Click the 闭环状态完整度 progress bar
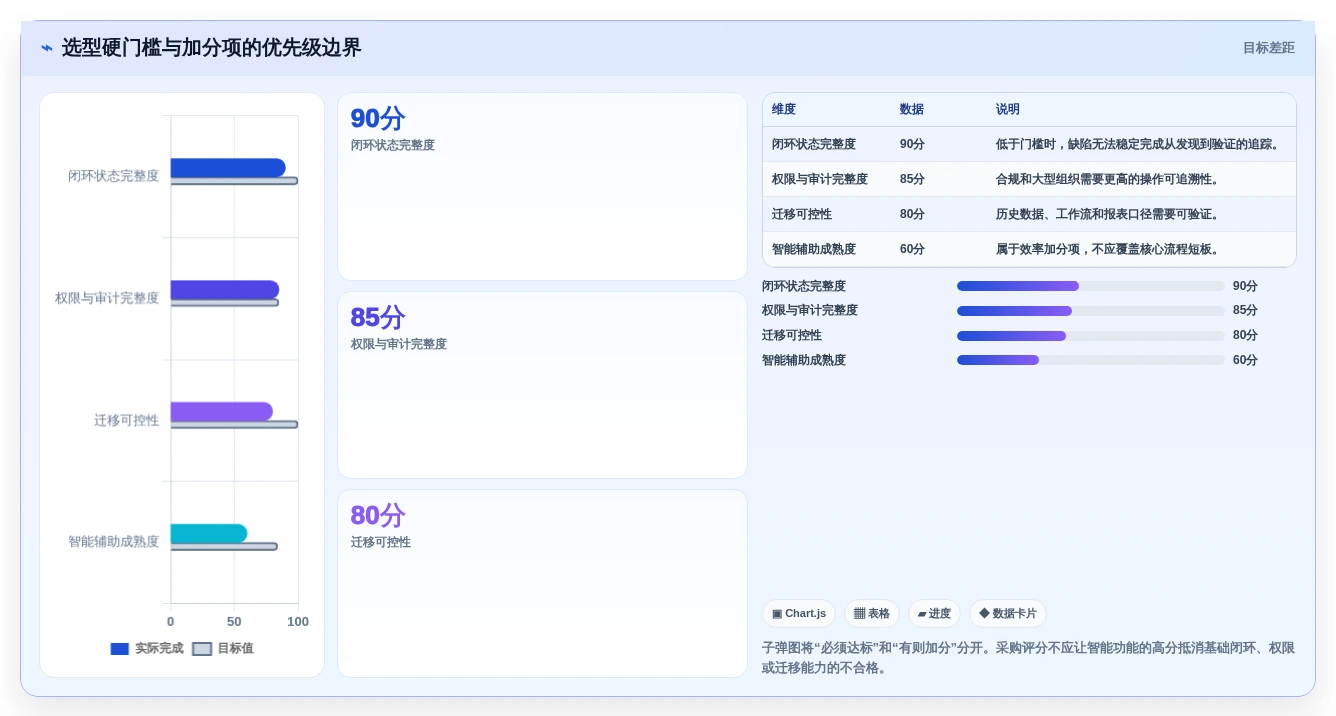 [1090, 286]
